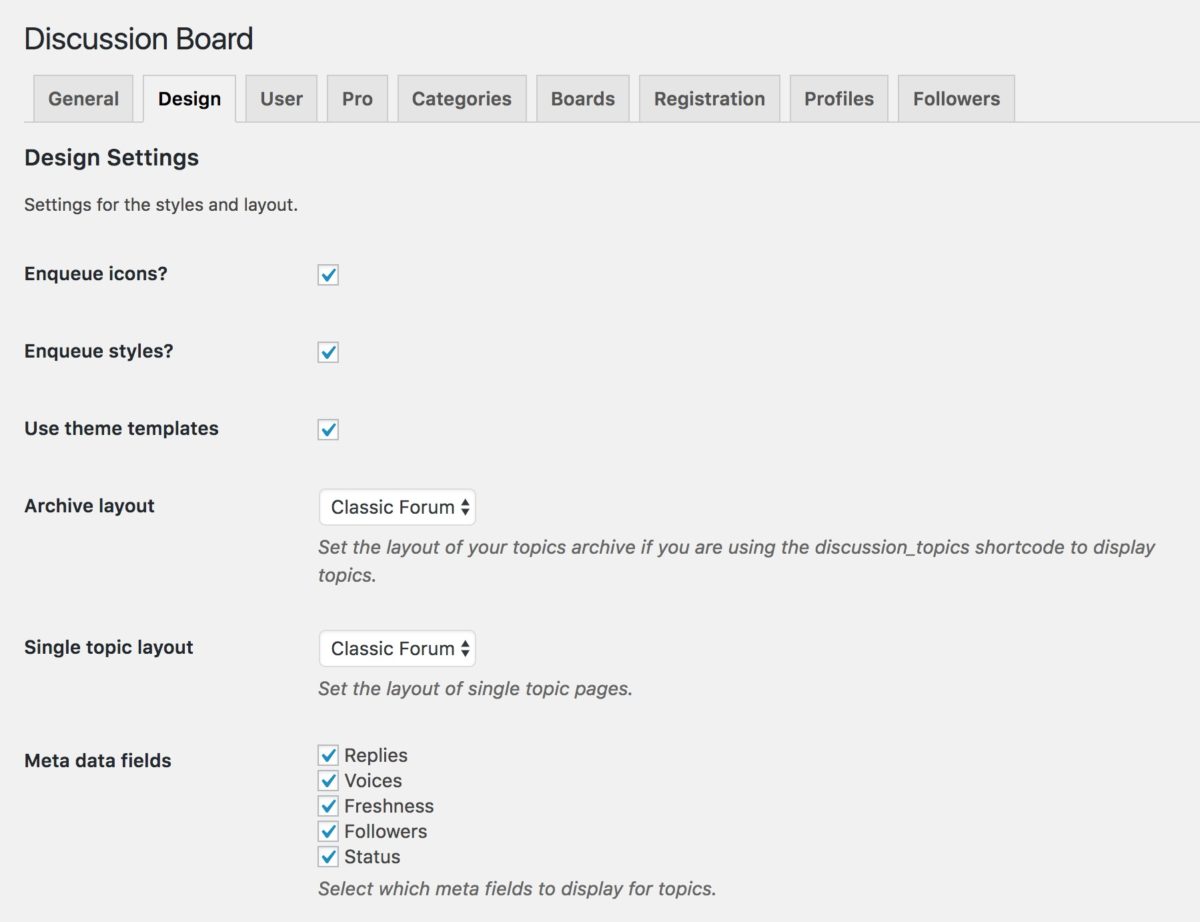
Task: Click the Archive layout label
Action: tap(89, 506)
